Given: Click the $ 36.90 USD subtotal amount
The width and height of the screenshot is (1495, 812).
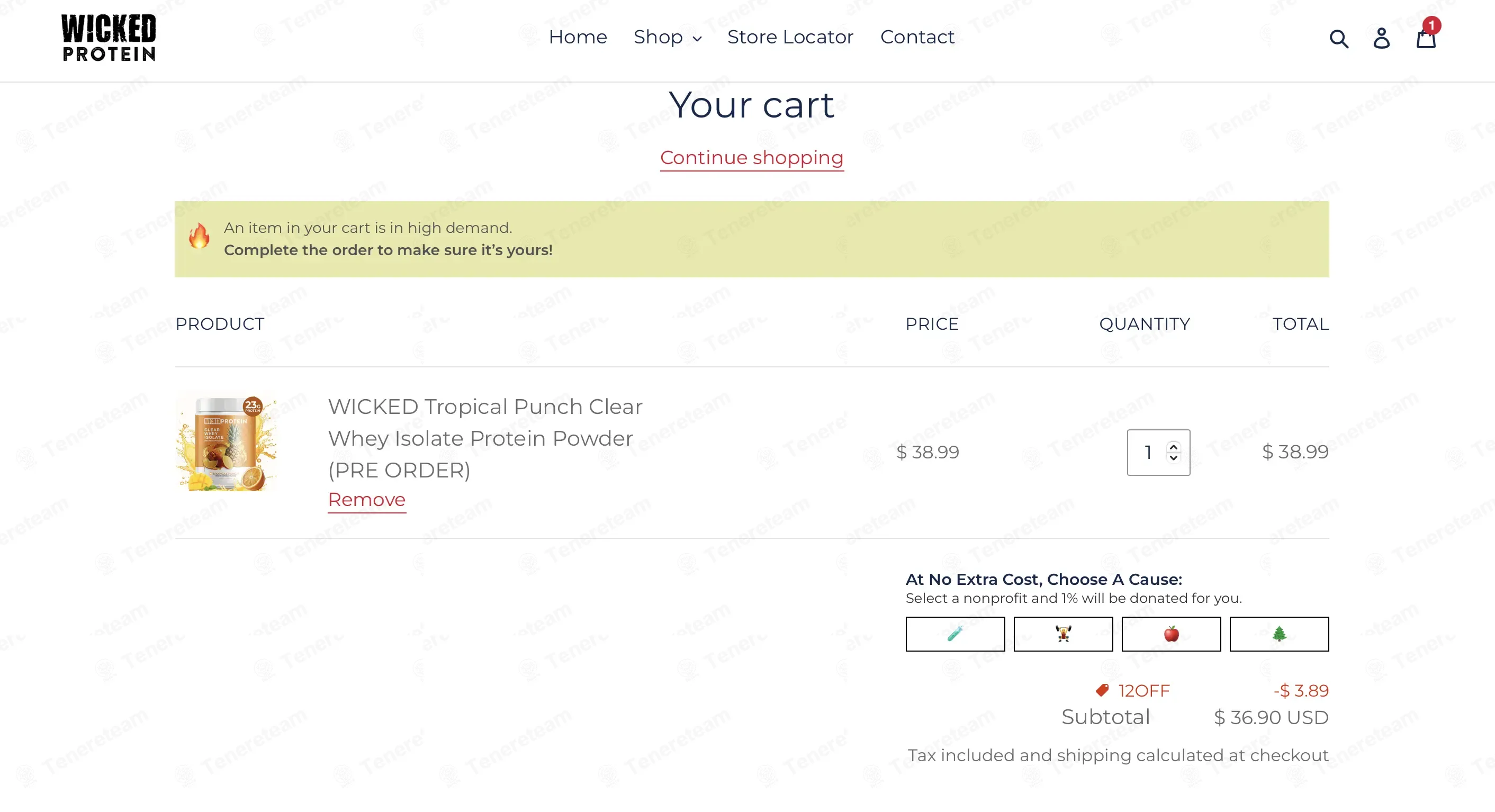Looking at the screenshot, I should 1271,717.
